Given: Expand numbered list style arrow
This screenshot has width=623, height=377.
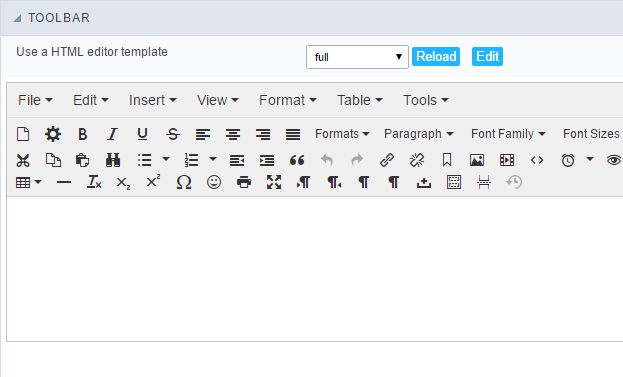Looking at the screenshot, I should [x=213, y=159].
